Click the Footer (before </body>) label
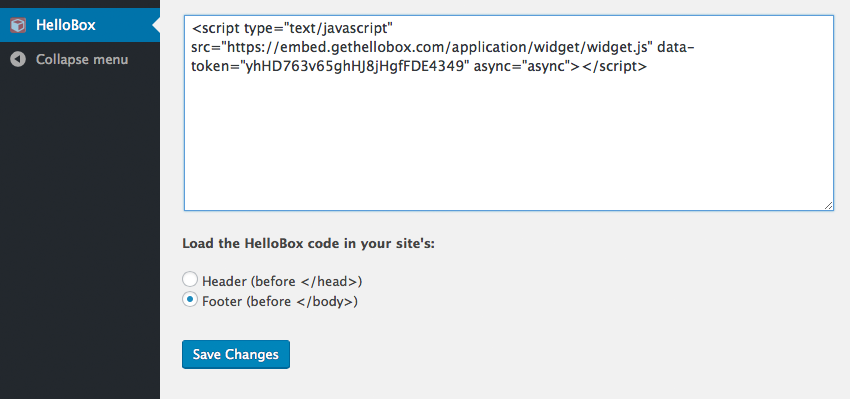This screenshot has height=399, width=850. 280,301
